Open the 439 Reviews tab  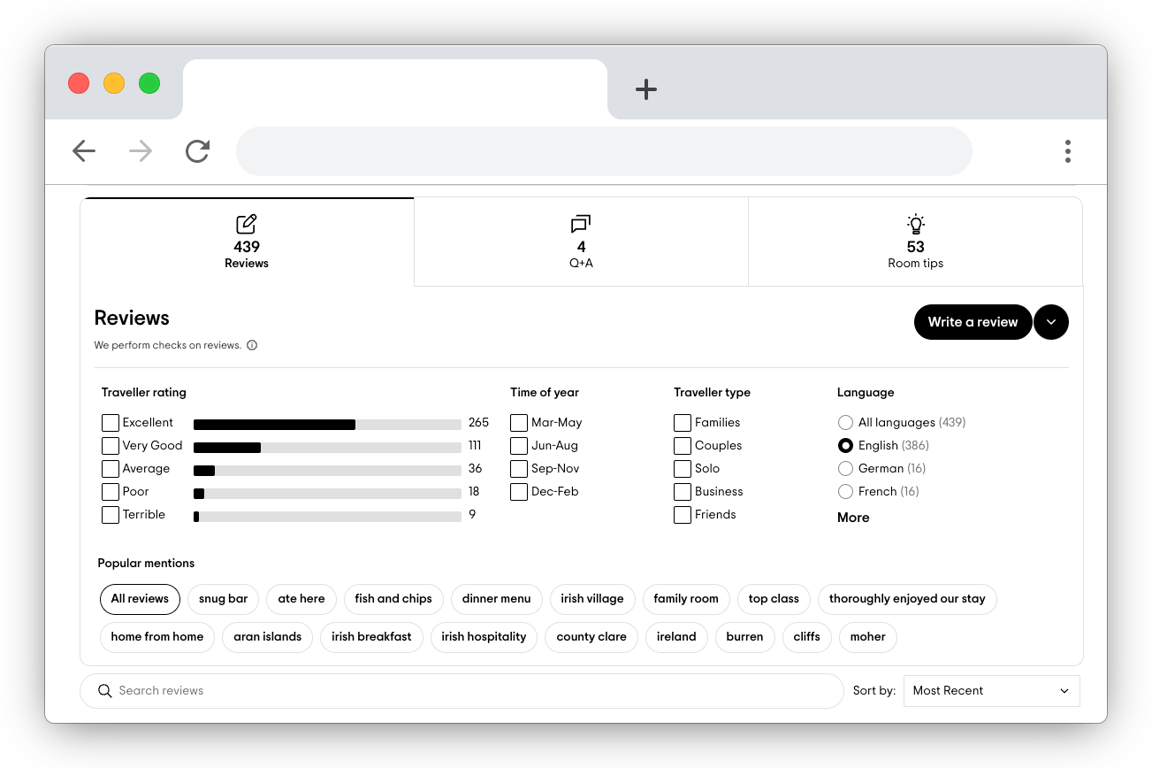(x=247, y=242)
